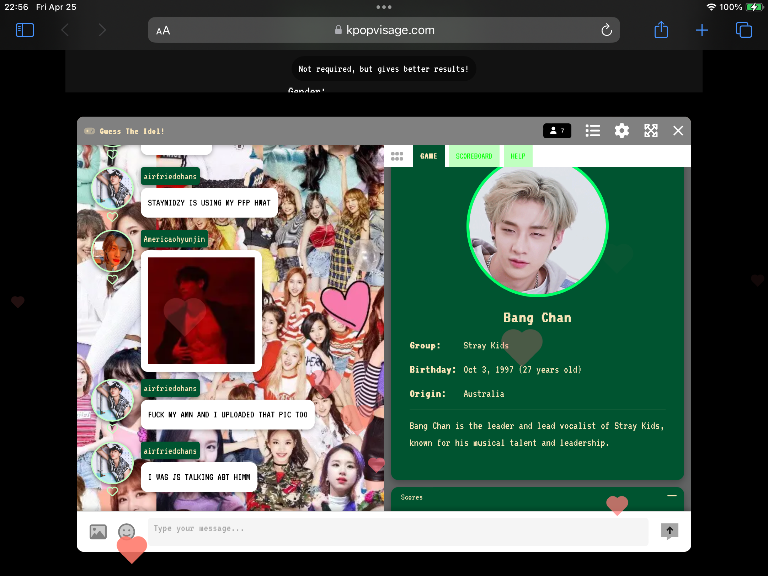Focus the 'Type your message...' field
The image size is (768, 576).
398,531
